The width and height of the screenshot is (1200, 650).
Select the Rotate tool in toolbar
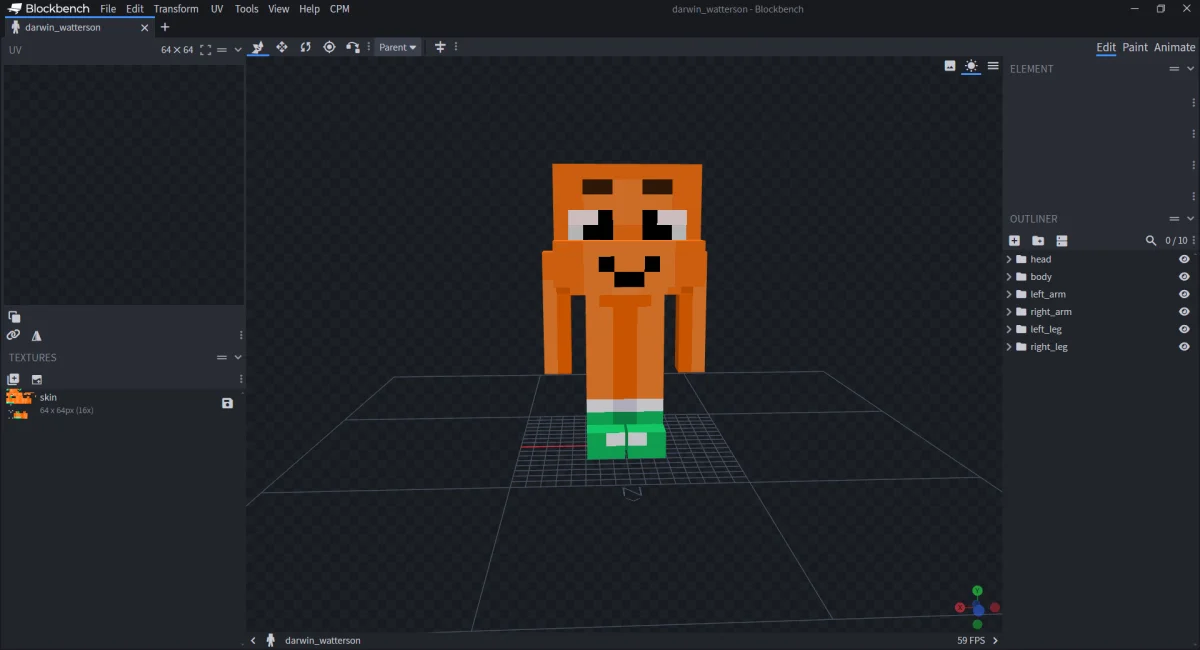(306, 47)
